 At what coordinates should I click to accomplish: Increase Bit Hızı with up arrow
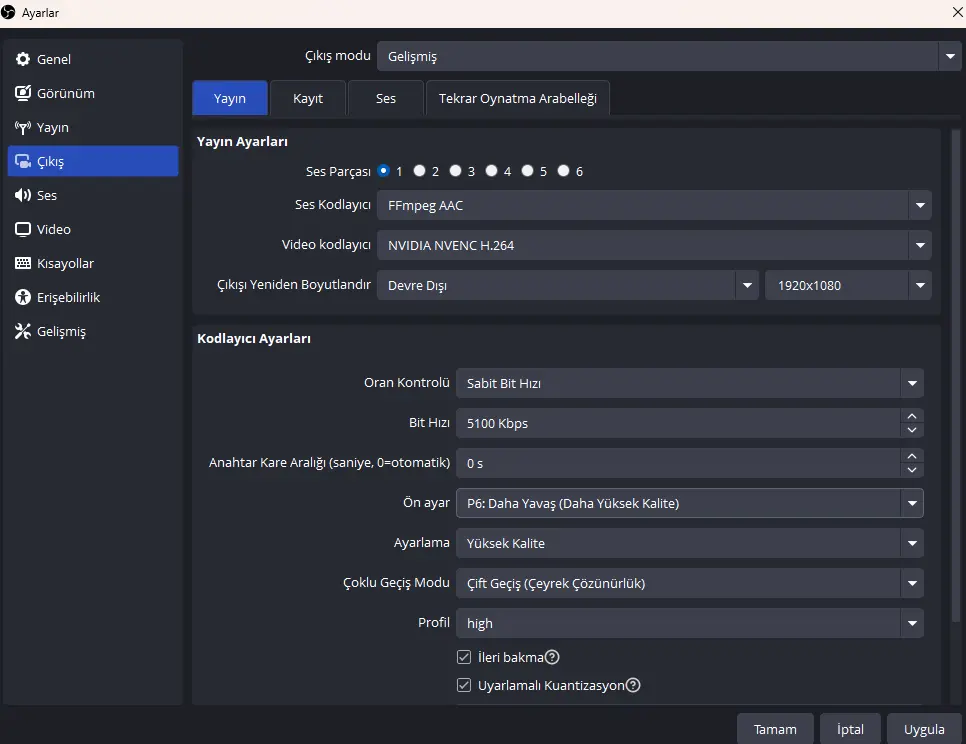[912, 416]
